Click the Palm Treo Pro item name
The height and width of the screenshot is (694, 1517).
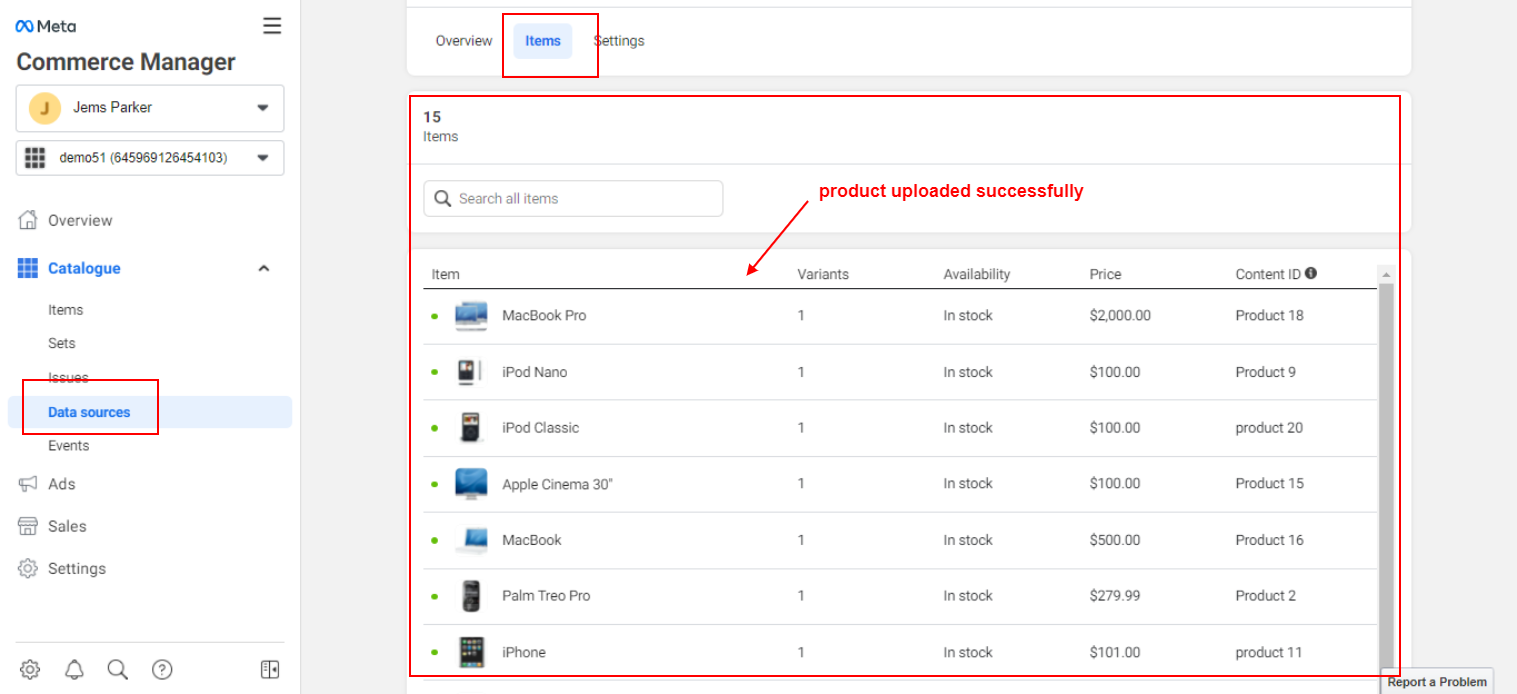click(x=546, y=596)
